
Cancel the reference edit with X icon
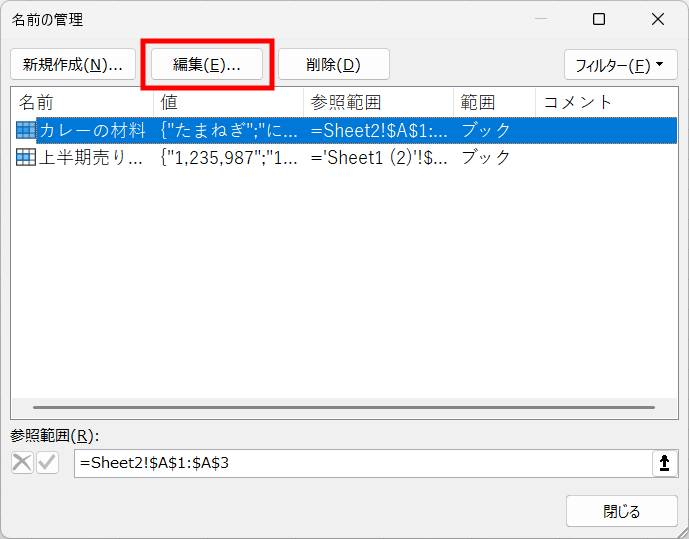(x=22, y=463)
